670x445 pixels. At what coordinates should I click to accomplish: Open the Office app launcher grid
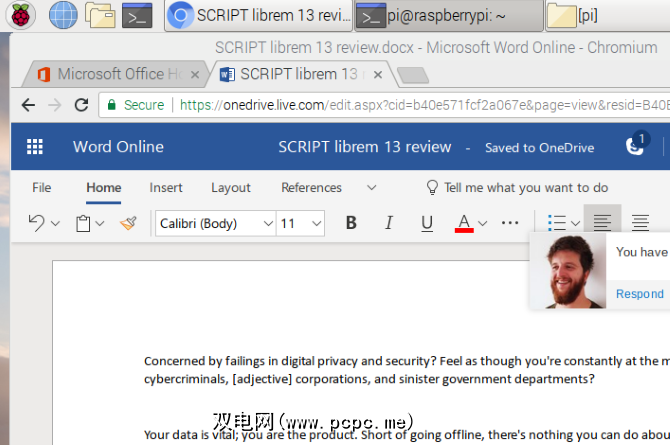[x=35, y=147]
